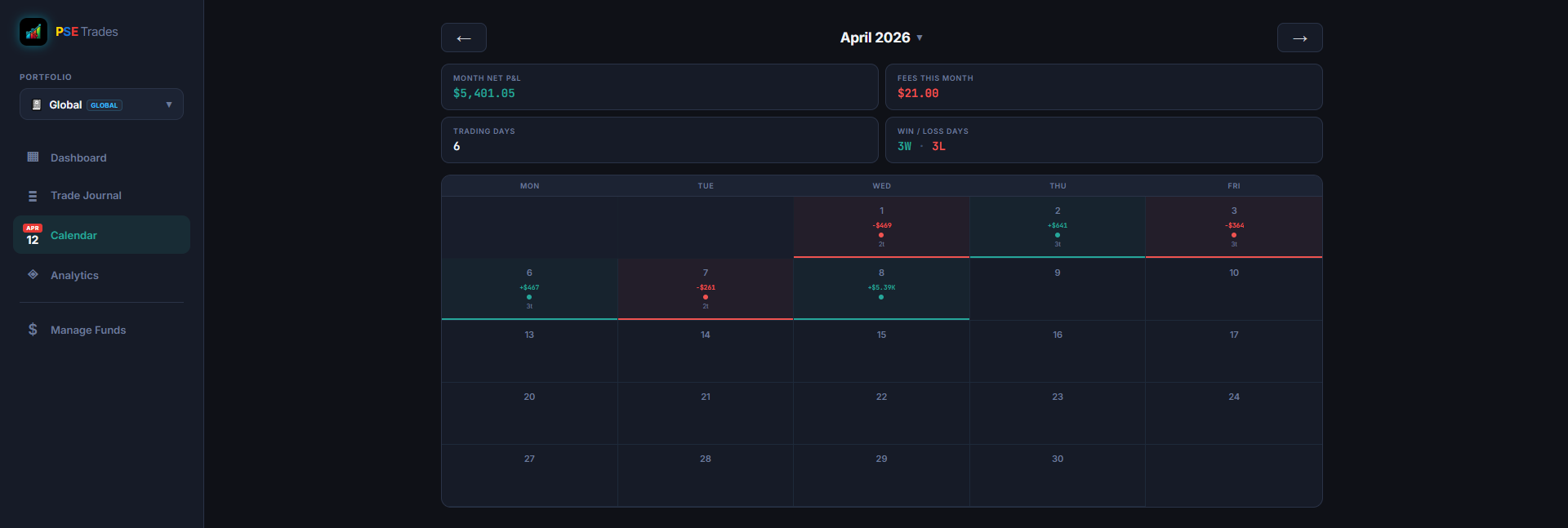Click the Dashboard grid icon
The height and width of the screenshot is (528, 1568).
33,157
